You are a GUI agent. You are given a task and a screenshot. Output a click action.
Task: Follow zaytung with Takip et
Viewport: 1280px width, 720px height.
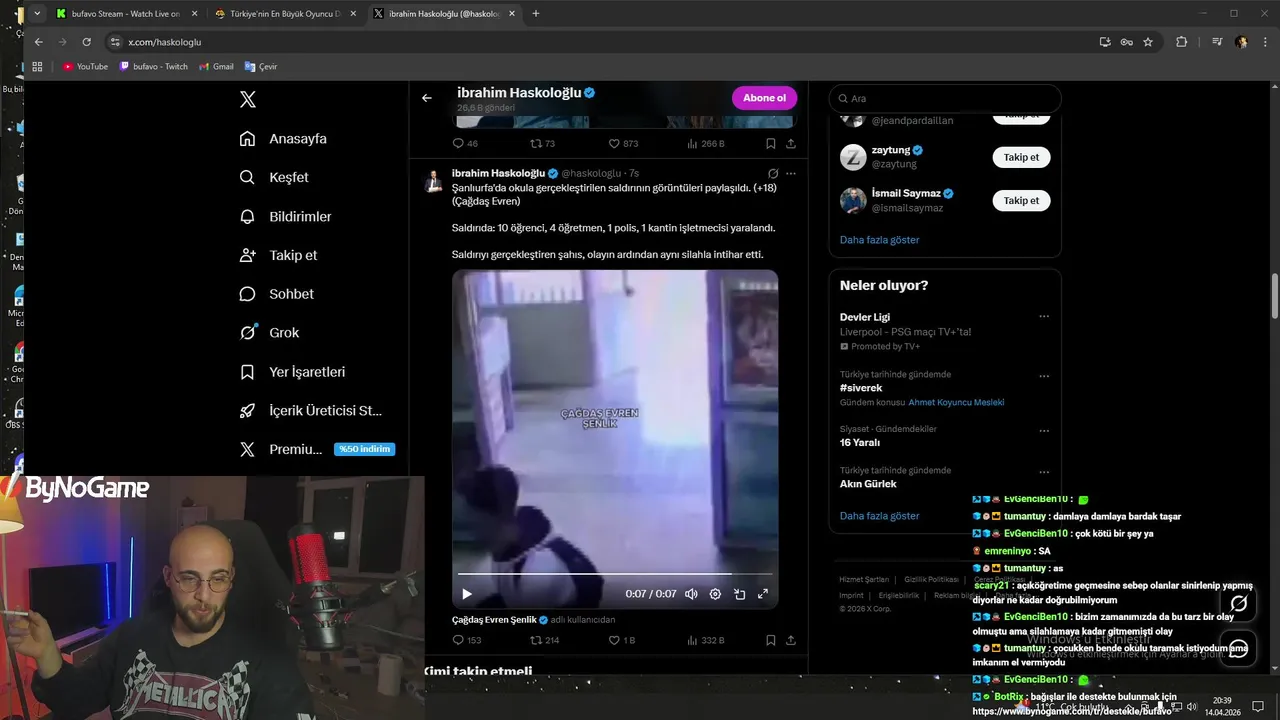1021,157
